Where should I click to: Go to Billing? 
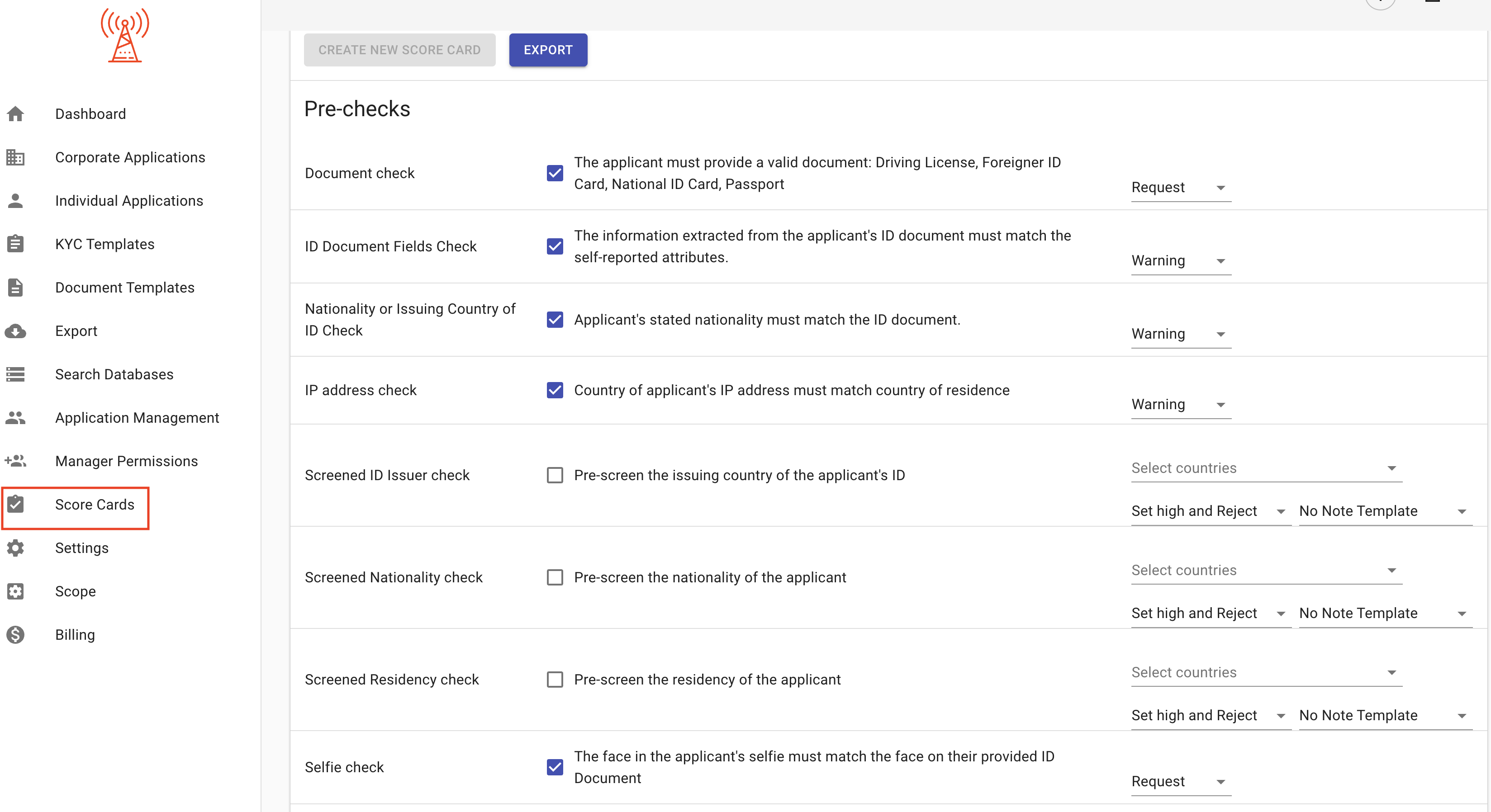pos(75,634)
